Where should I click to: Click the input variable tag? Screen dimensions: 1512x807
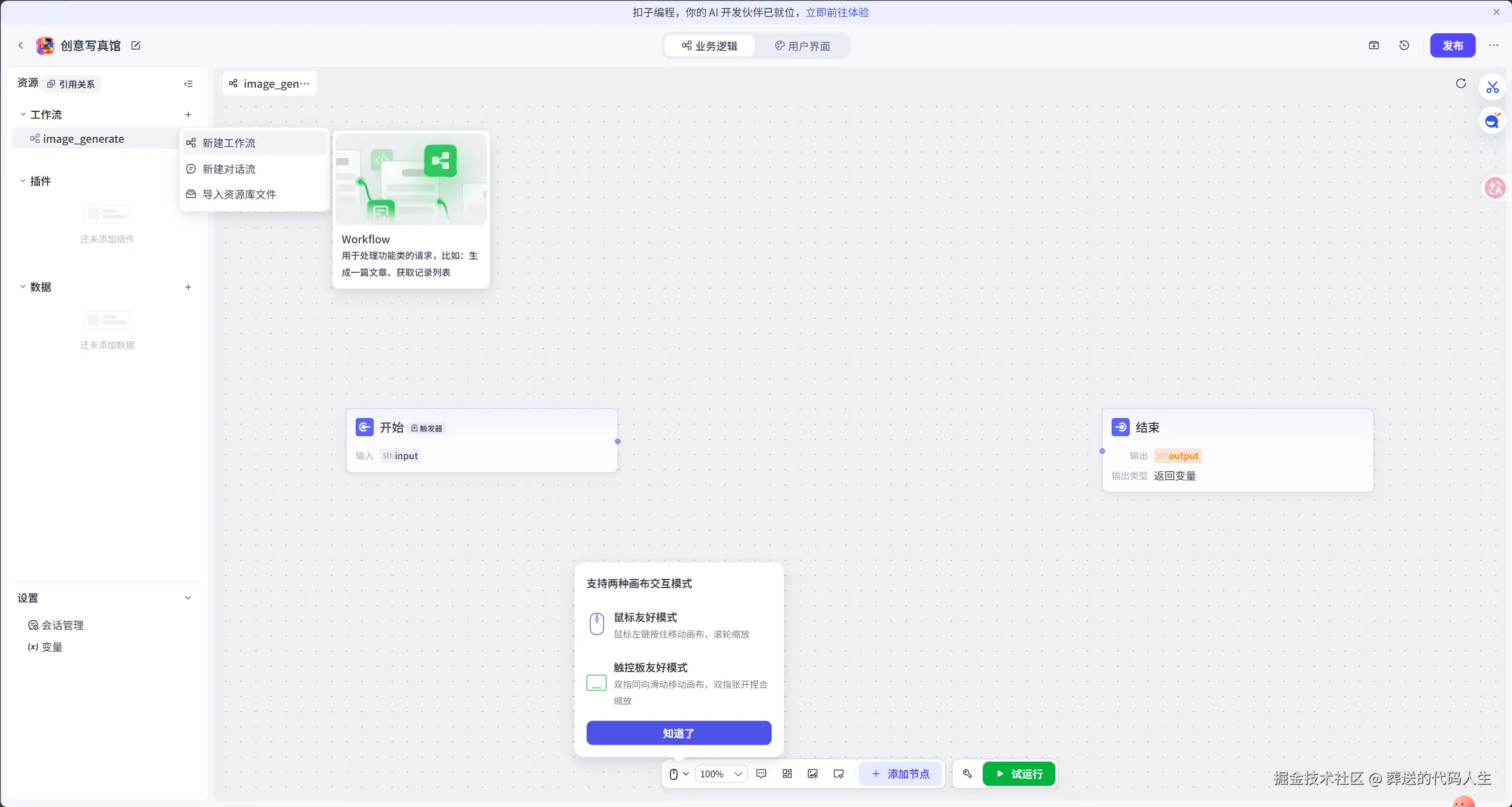tap(400, 456)
